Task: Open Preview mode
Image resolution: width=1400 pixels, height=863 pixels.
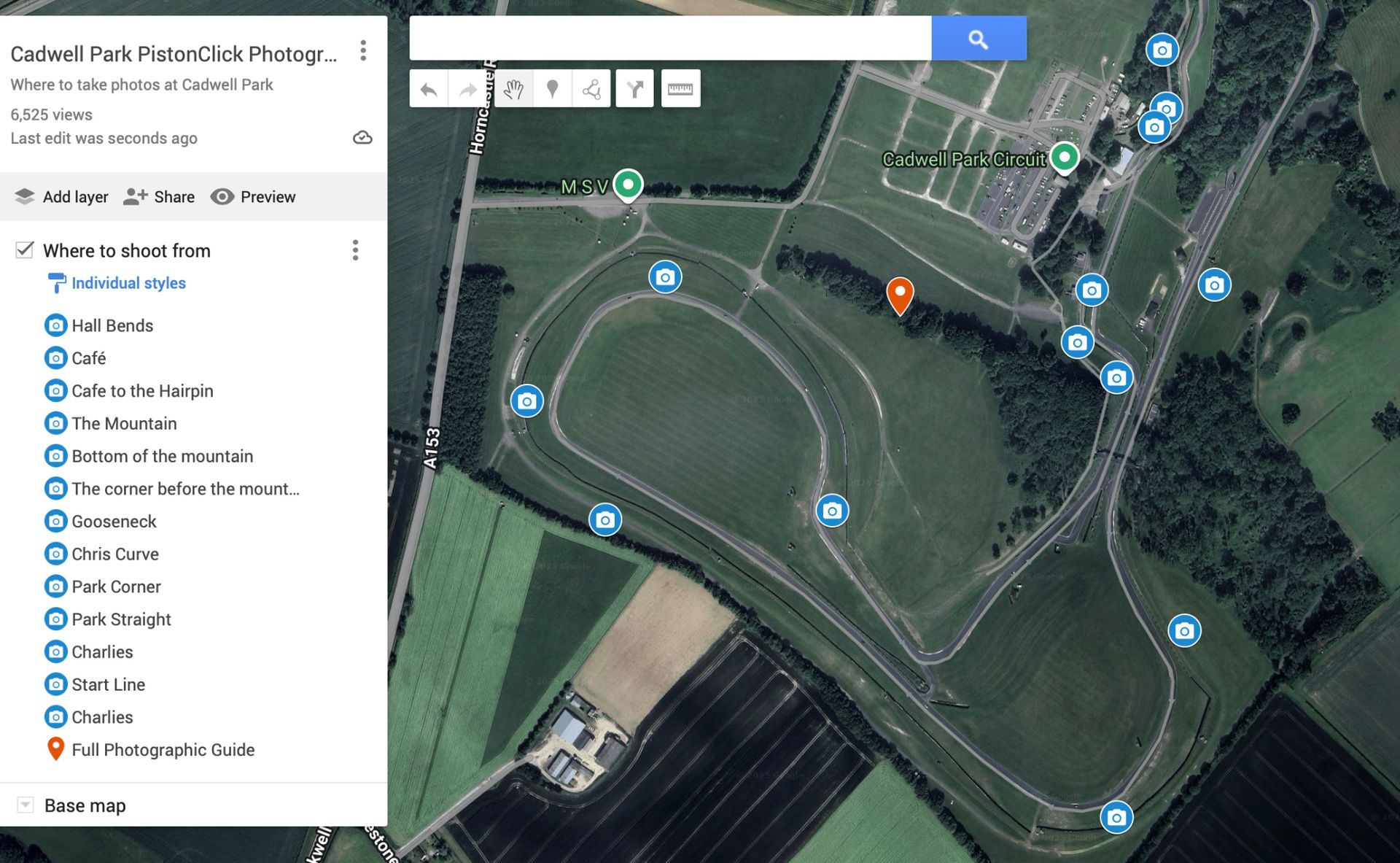Action: tap(253, 196)
